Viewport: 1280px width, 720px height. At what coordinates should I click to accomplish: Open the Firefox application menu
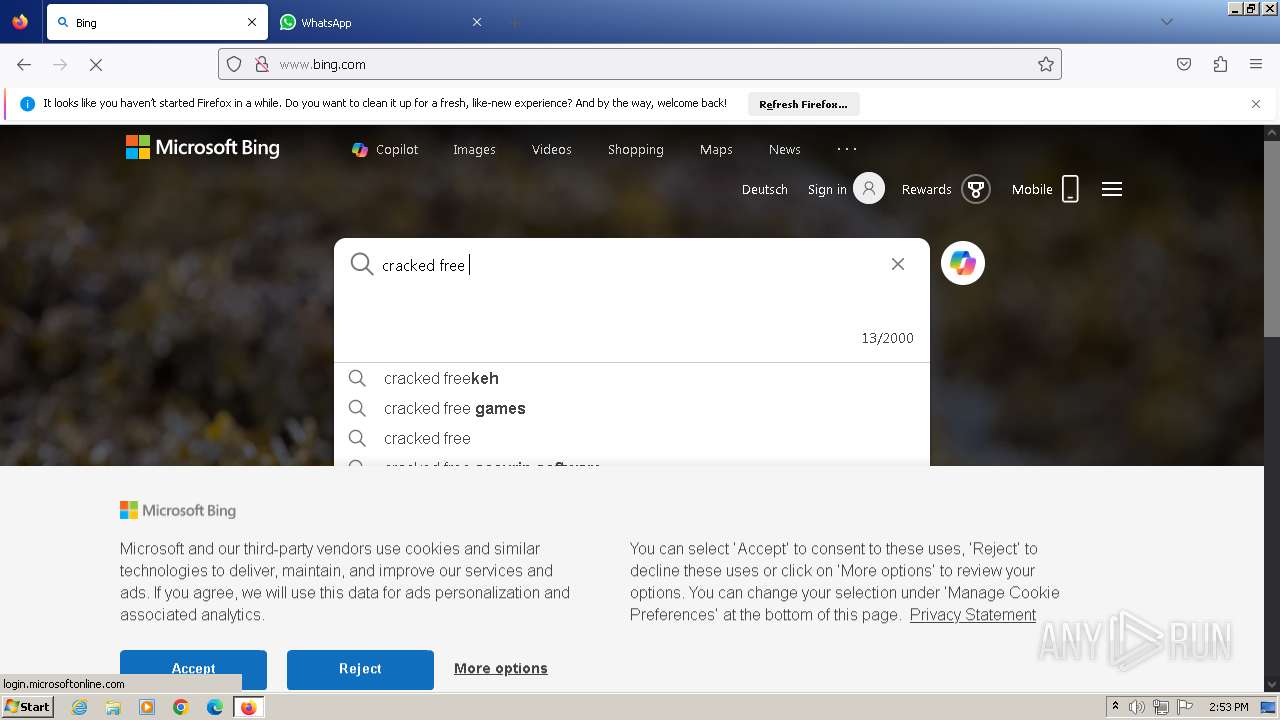tap(1256, 64)
